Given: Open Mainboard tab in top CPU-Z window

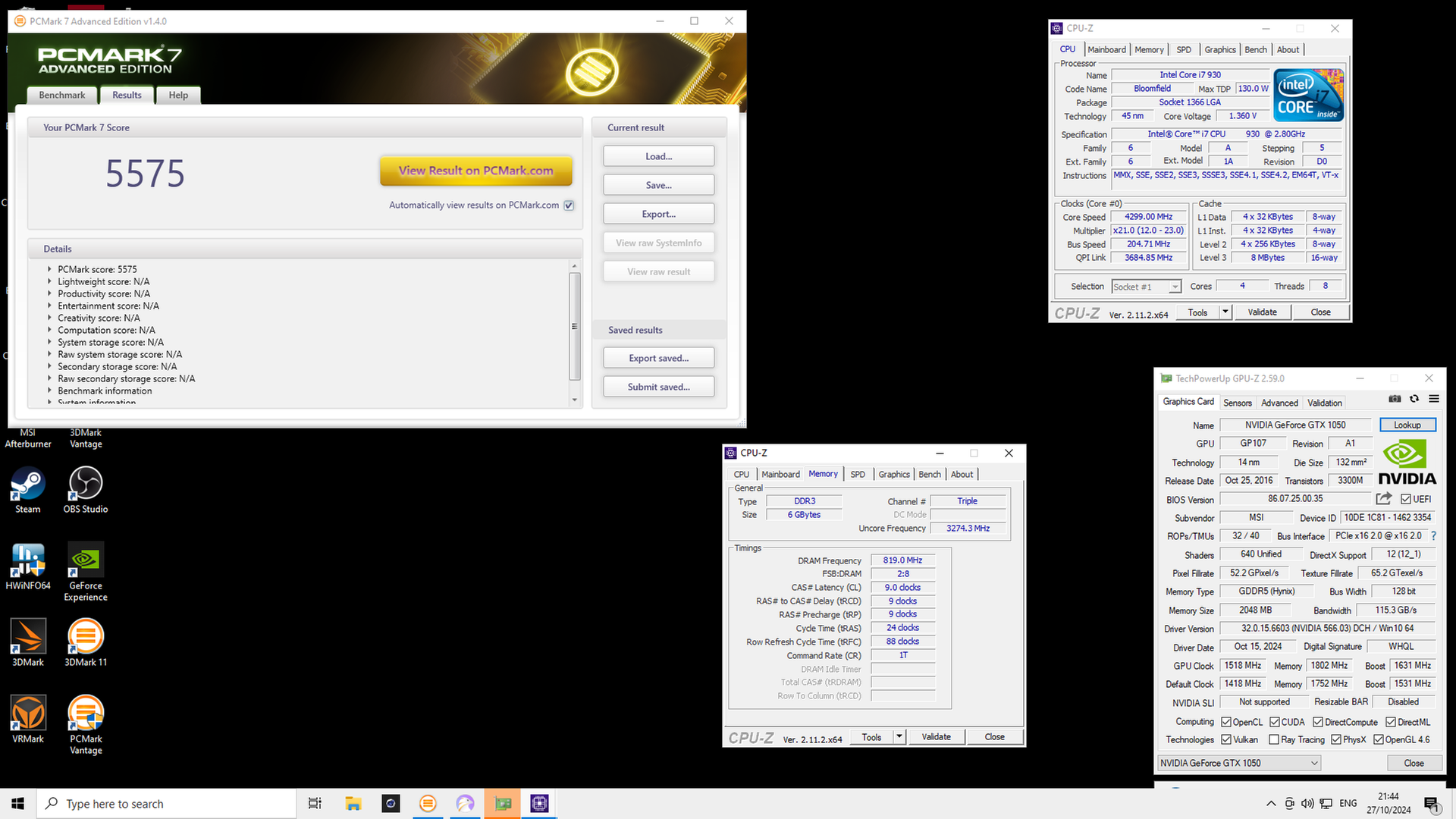Looking at the screenshot, I should (x=1106, y=49).
